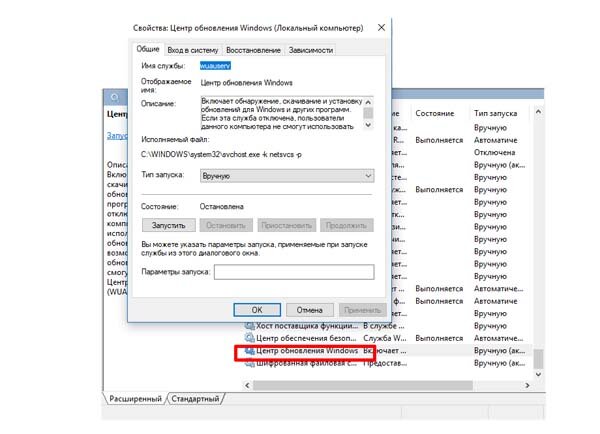600x434 pixels.
Task: Select Шифрованная файловая система service row
Action: (x=387, y=363)
